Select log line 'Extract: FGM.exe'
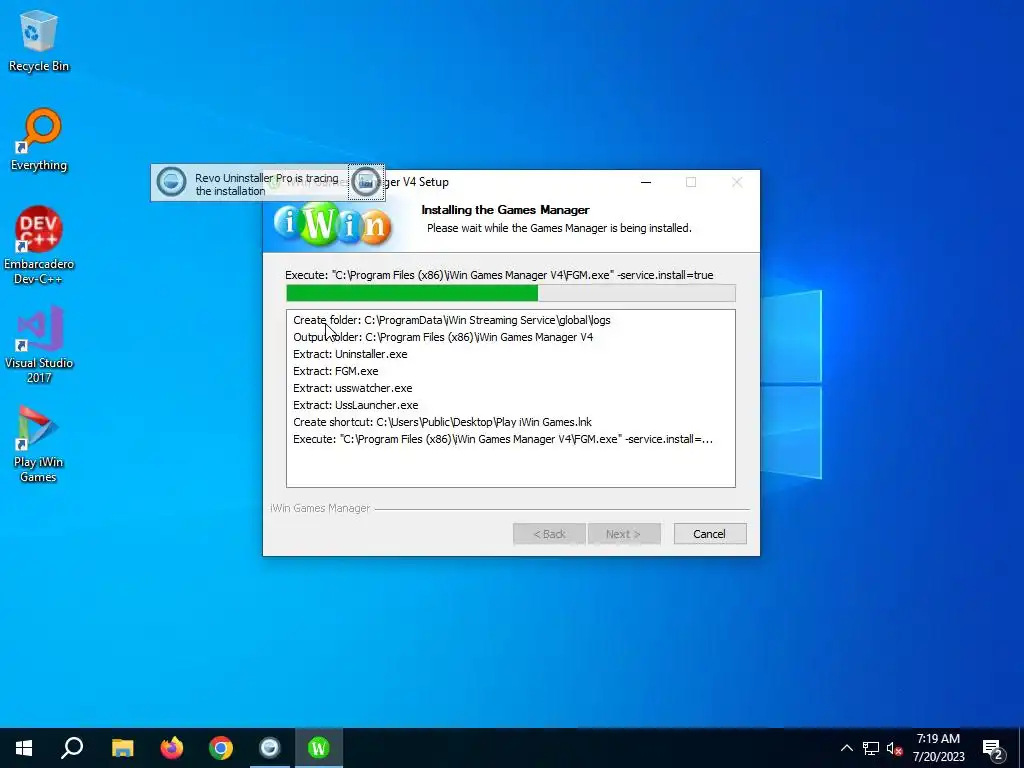Screen dimensions: 1024x768 [336, 371]
